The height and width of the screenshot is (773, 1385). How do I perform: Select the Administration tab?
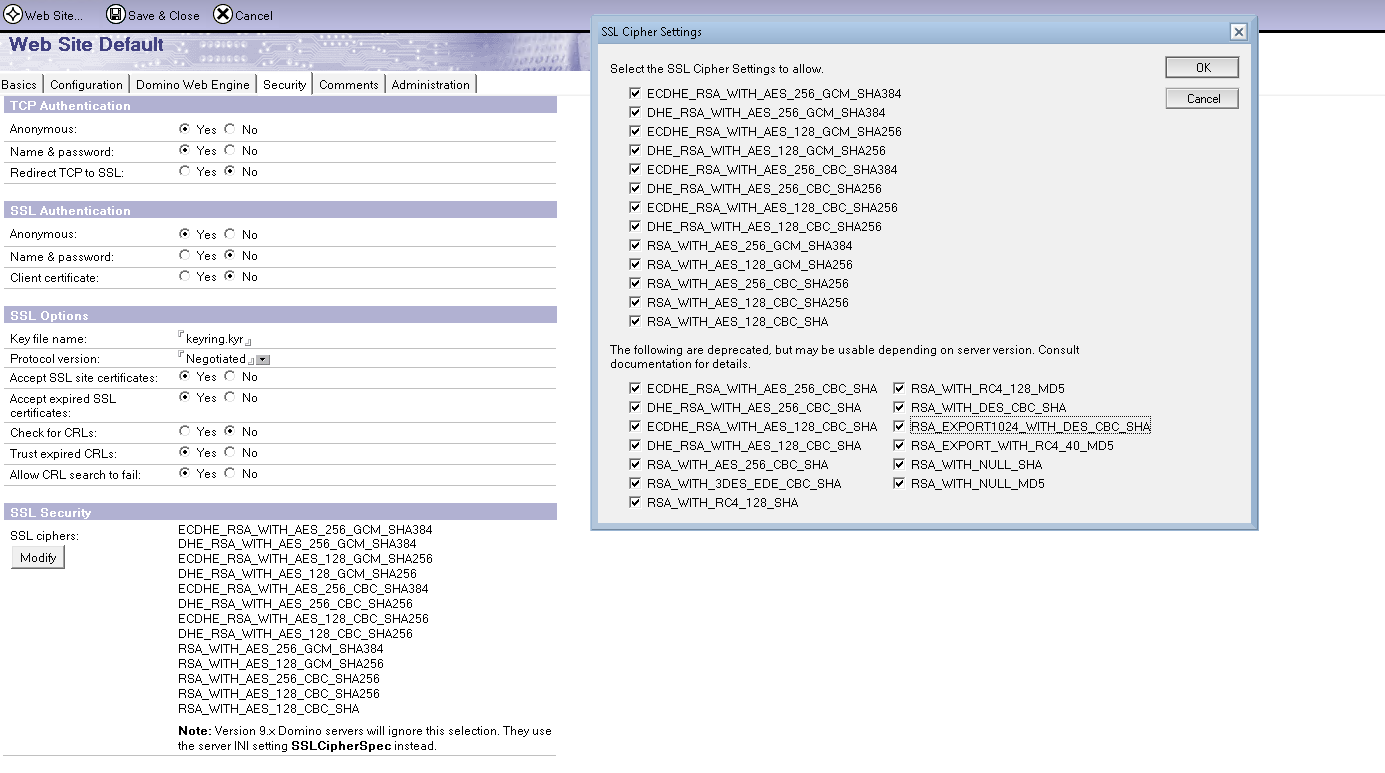pyautogui.click(x=430, y=85)
